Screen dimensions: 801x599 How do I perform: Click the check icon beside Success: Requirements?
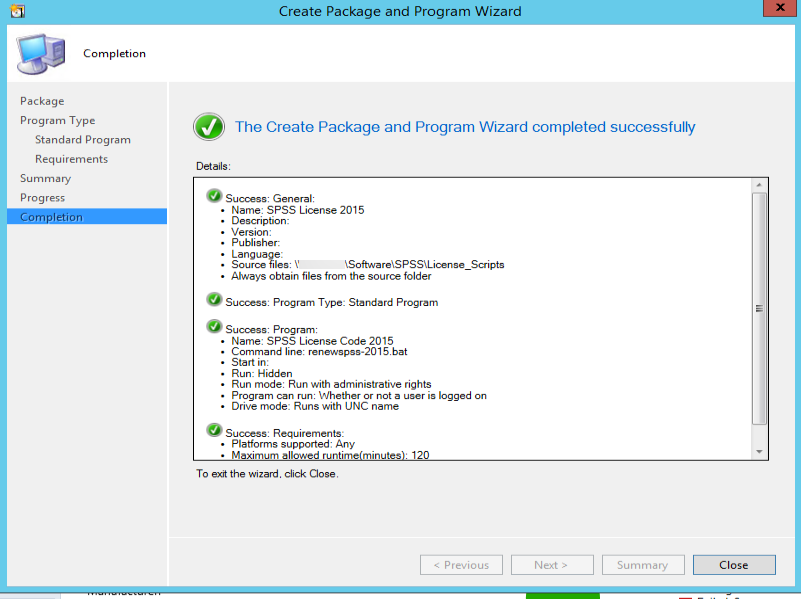214,430
